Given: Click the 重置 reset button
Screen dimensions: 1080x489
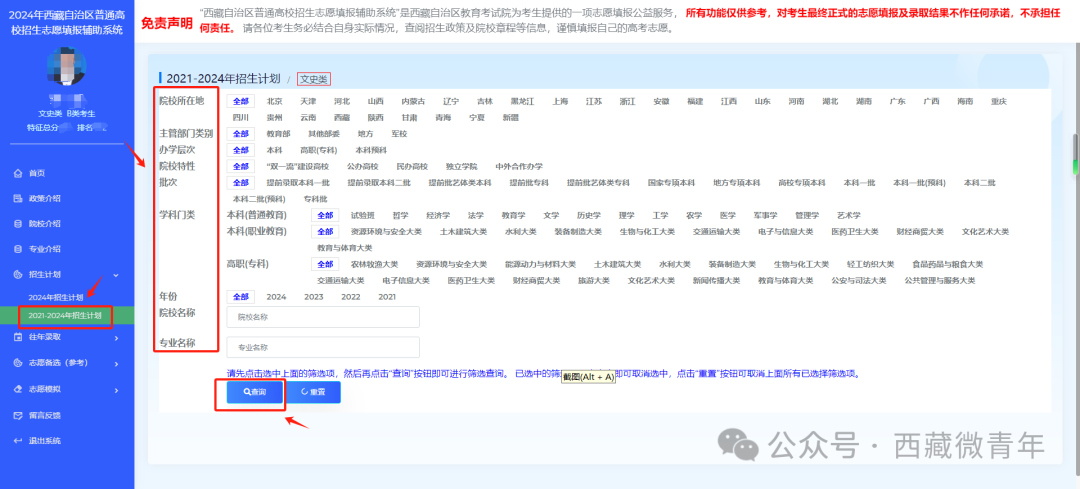Looking at the screenshot, I should (x=313, y=392).
